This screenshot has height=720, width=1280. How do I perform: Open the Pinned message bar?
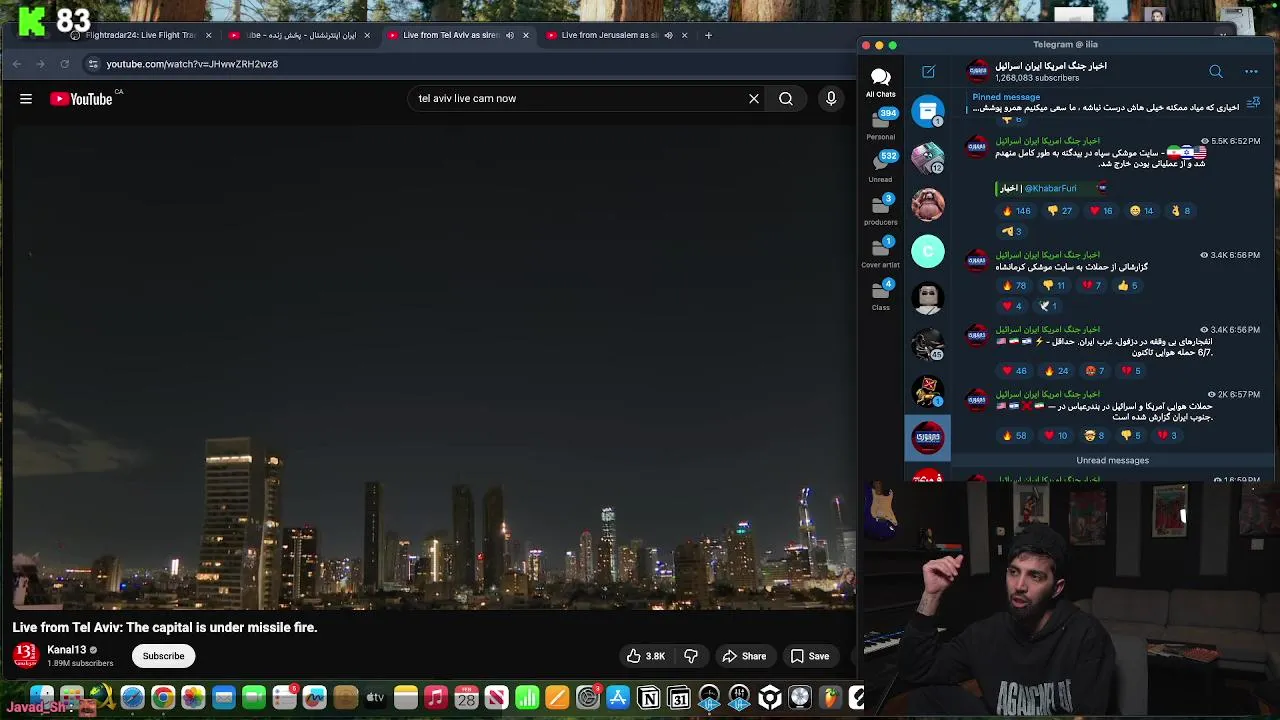click(x=1105, y=102)
